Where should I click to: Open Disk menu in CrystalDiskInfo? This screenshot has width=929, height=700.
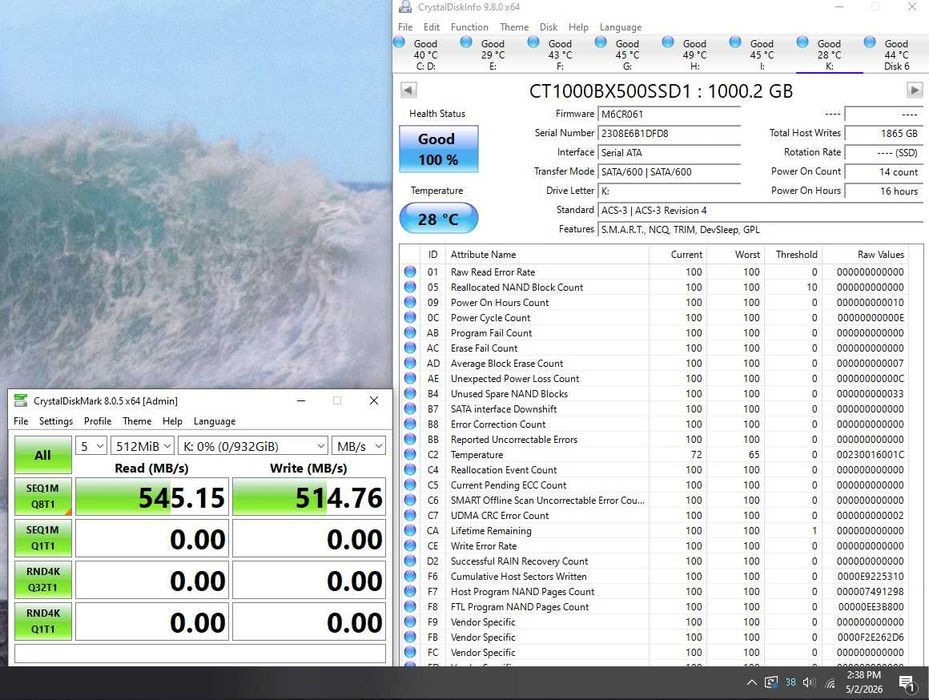[x=548, y=27]
